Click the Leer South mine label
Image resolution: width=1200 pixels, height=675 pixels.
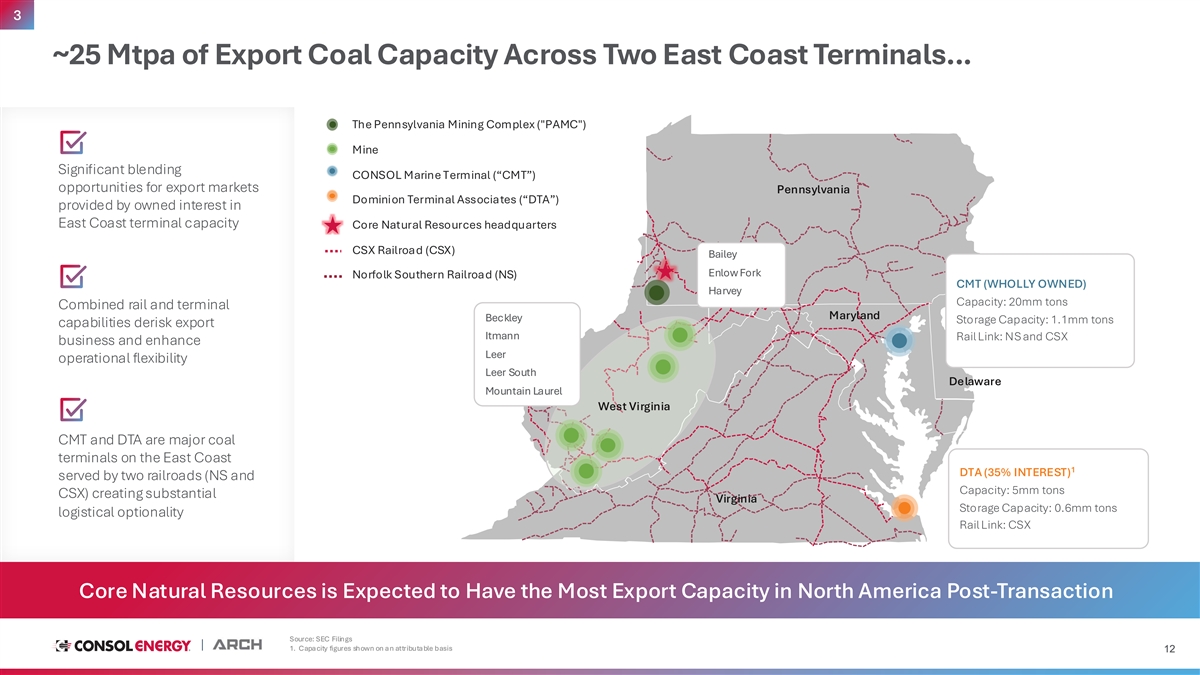(x=509, y=373)
